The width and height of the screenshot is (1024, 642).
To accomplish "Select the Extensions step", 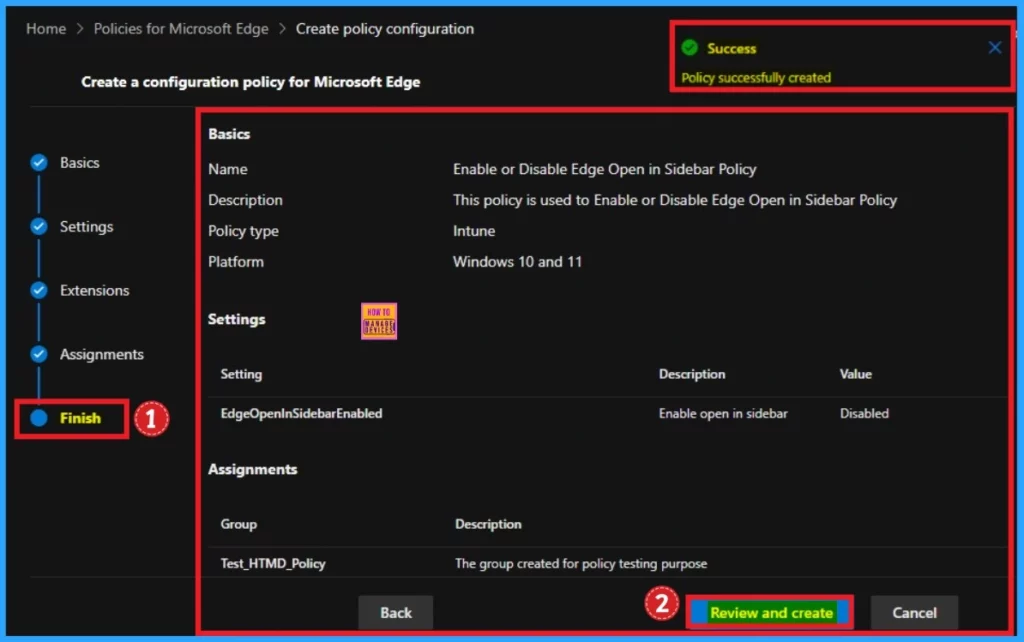I will (95, 291).
